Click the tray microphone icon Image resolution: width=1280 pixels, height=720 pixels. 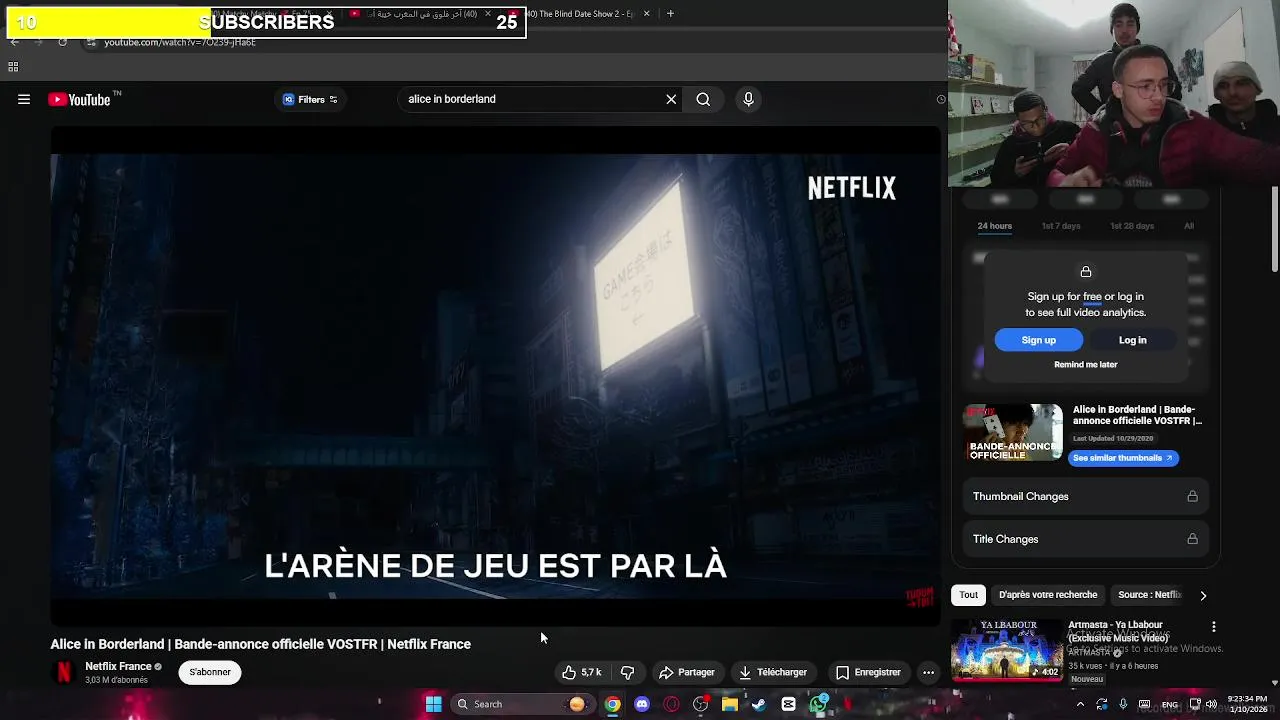point(1123,704)
